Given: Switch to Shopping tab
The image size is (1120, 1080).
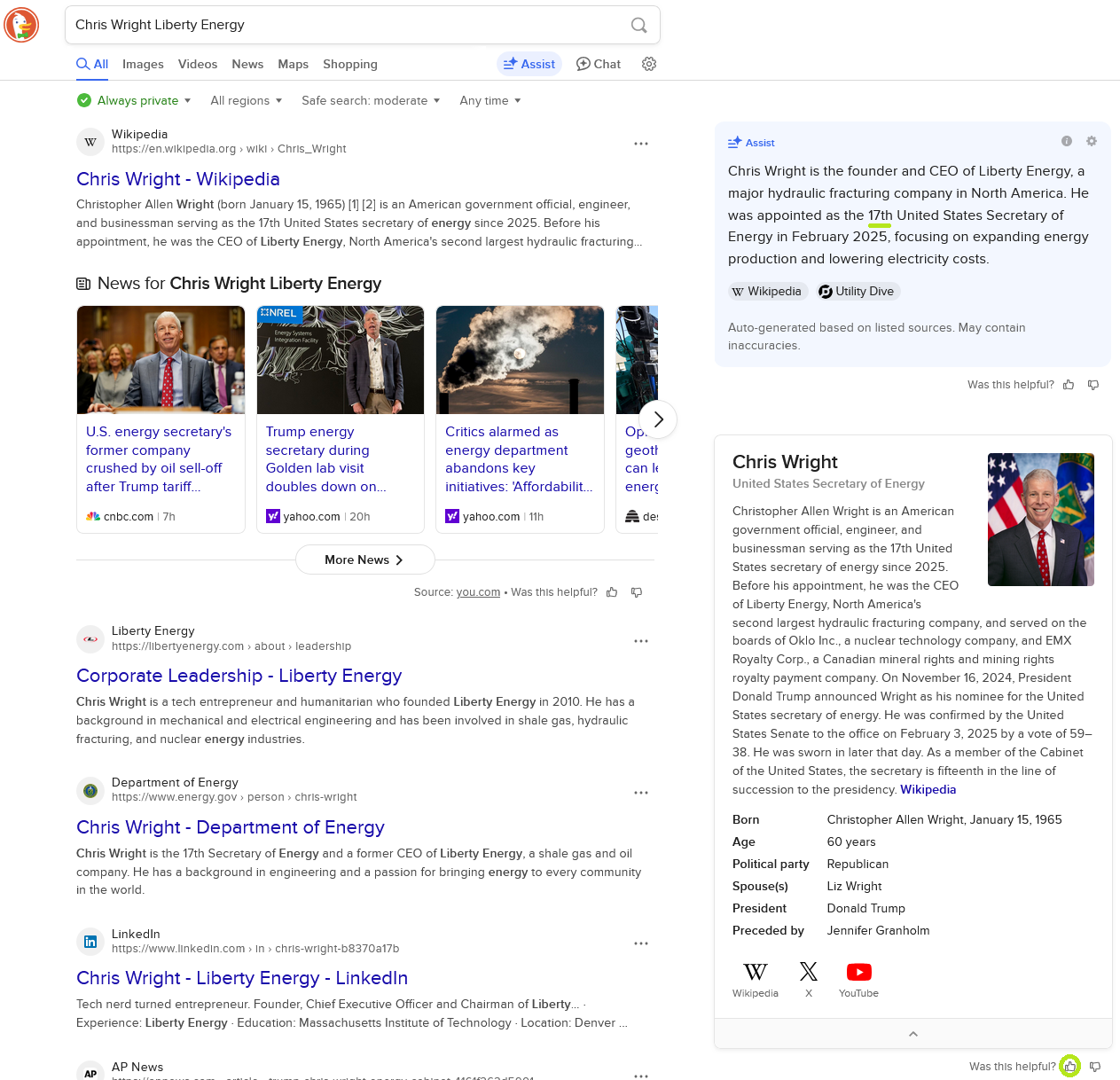Looking at the screenshot, I should click(350, 64).
